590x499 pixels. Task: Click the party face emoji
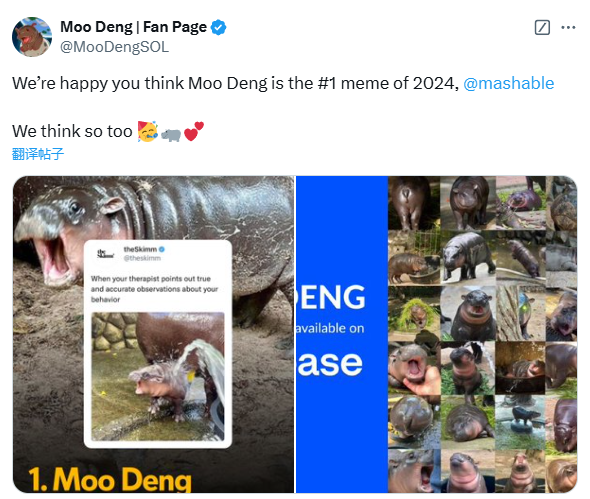148,131
